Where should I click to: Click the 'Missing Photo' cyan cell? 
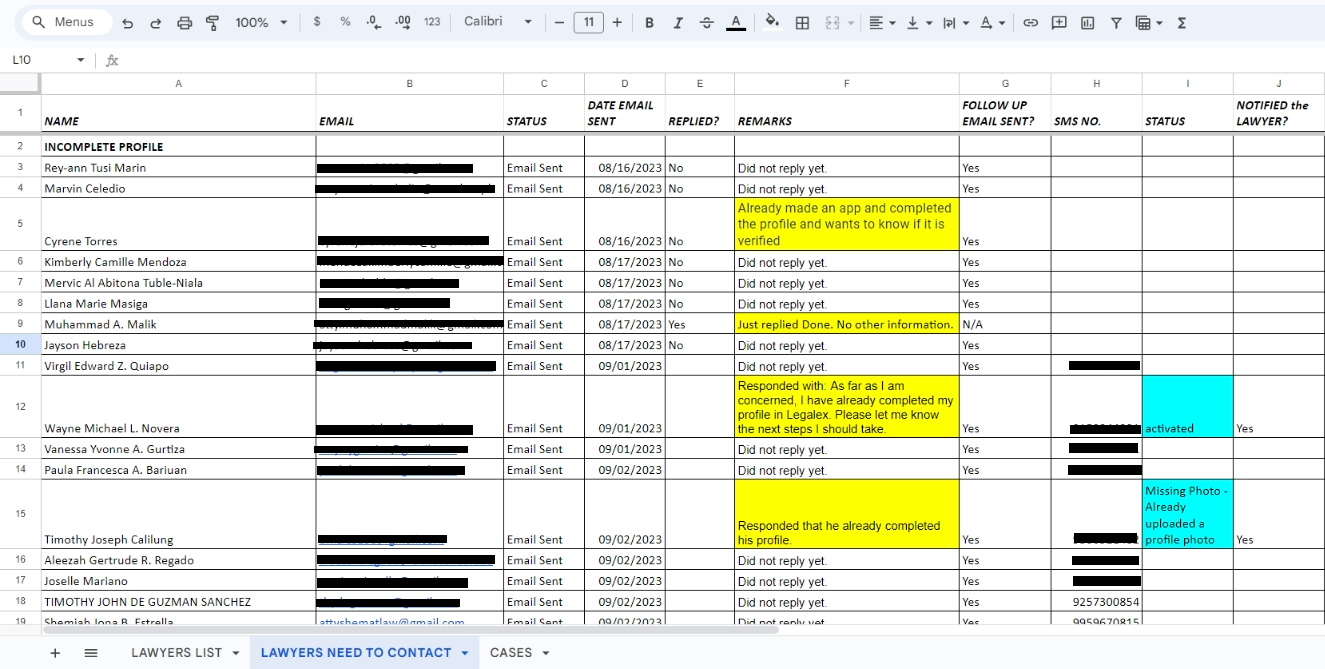click(x=1187, y=514)
